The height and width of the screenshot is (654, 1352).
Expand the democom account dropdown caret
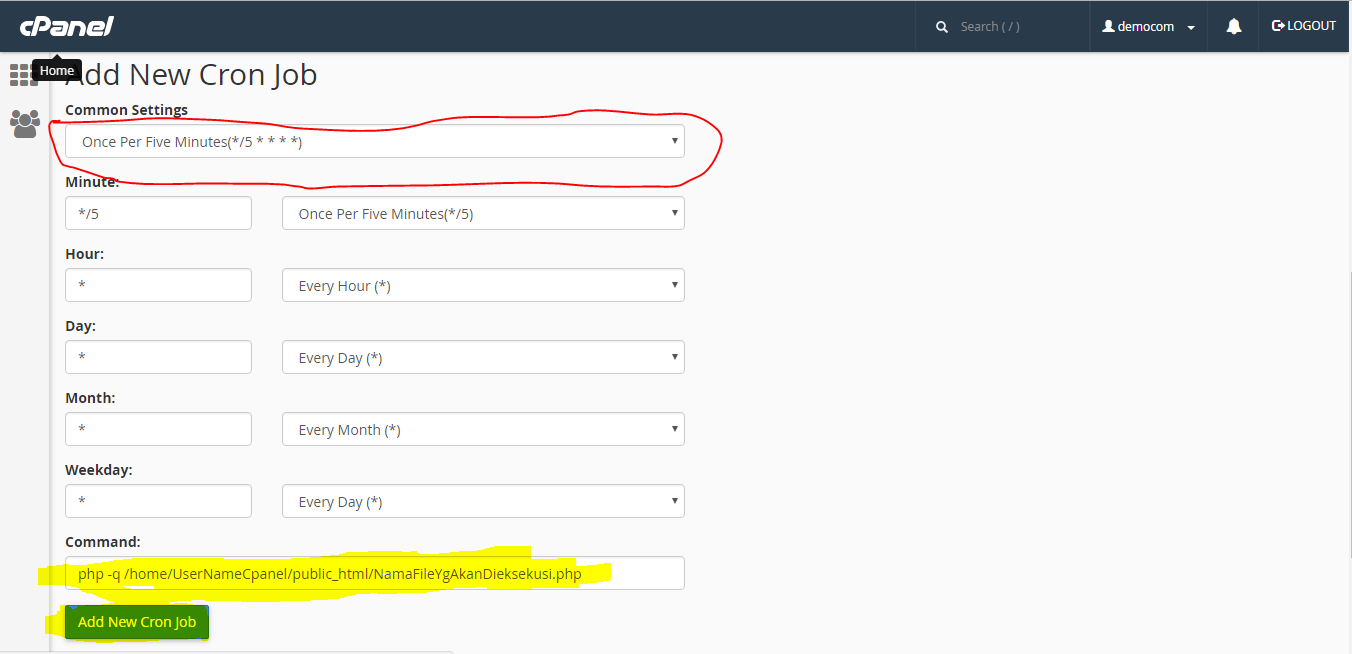1190,27
